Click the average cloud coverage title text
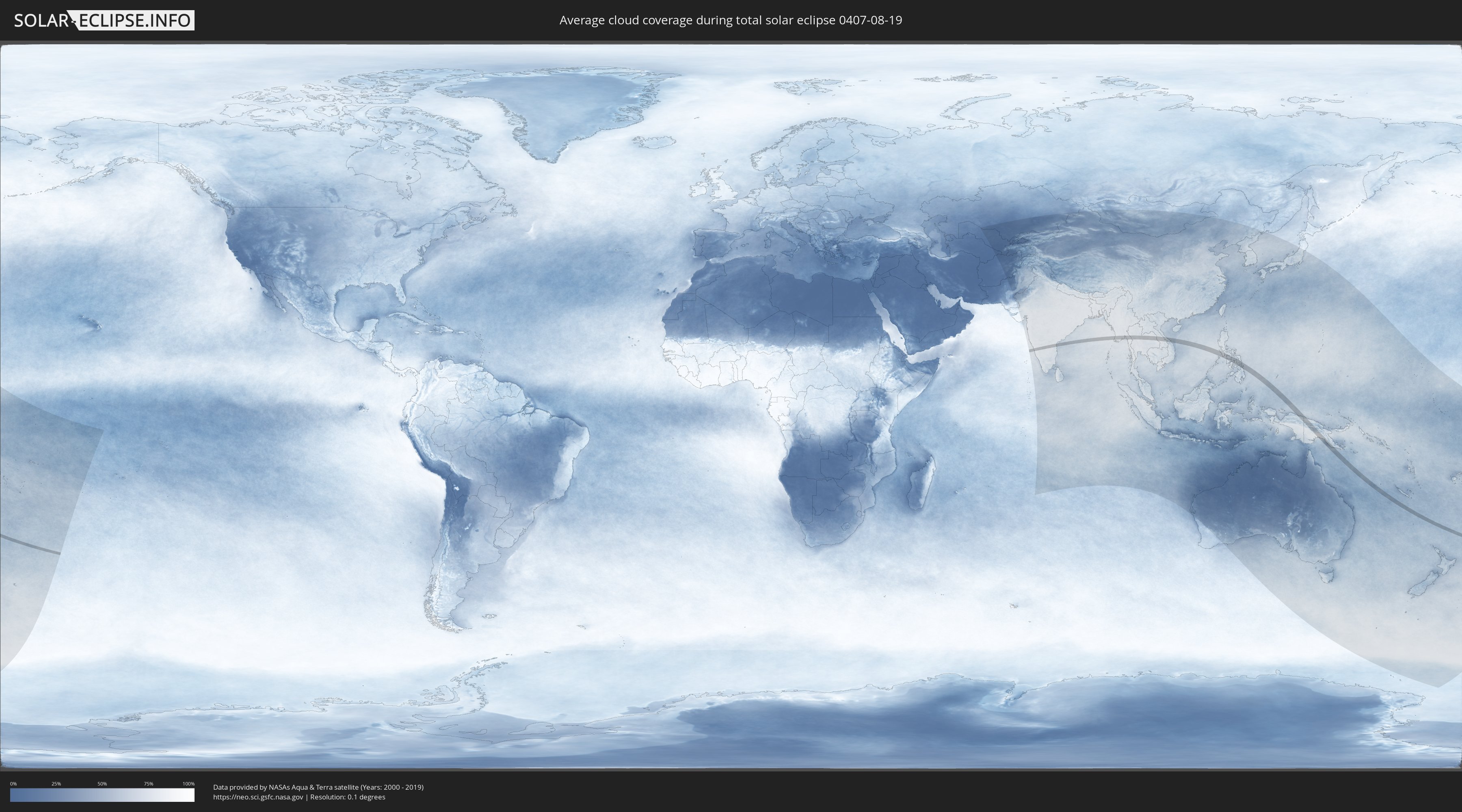The width and height of the screenshot is (1462, 812). (731, 20)
